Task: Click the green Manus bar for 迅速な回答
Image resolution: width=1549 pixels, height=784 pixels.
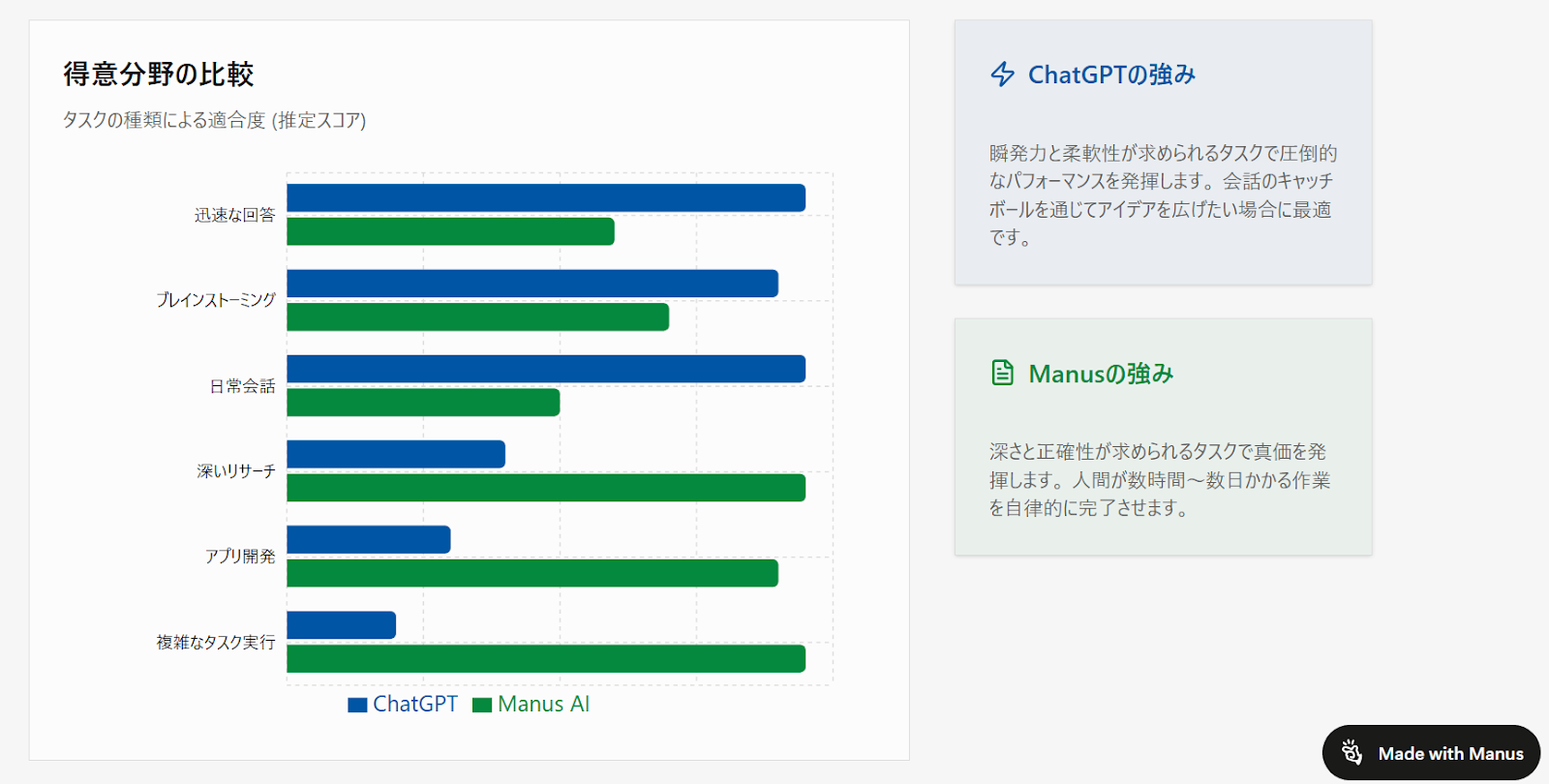Action: click(x=450, y=231)
